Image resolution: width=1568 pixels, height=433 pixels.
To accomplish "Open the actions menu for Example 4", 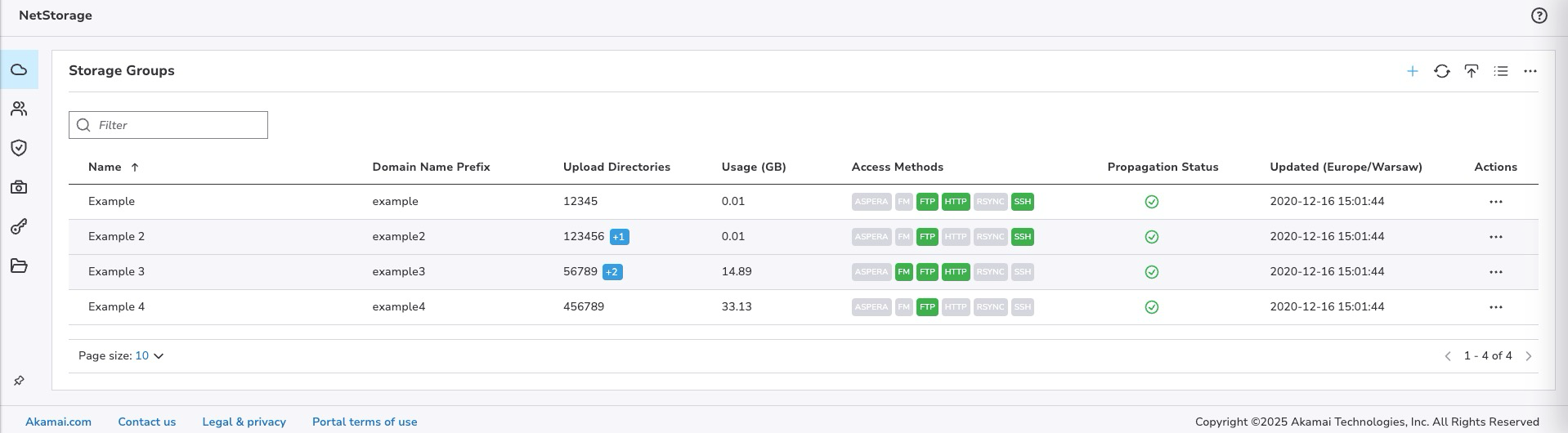I will click(1495, 307).
